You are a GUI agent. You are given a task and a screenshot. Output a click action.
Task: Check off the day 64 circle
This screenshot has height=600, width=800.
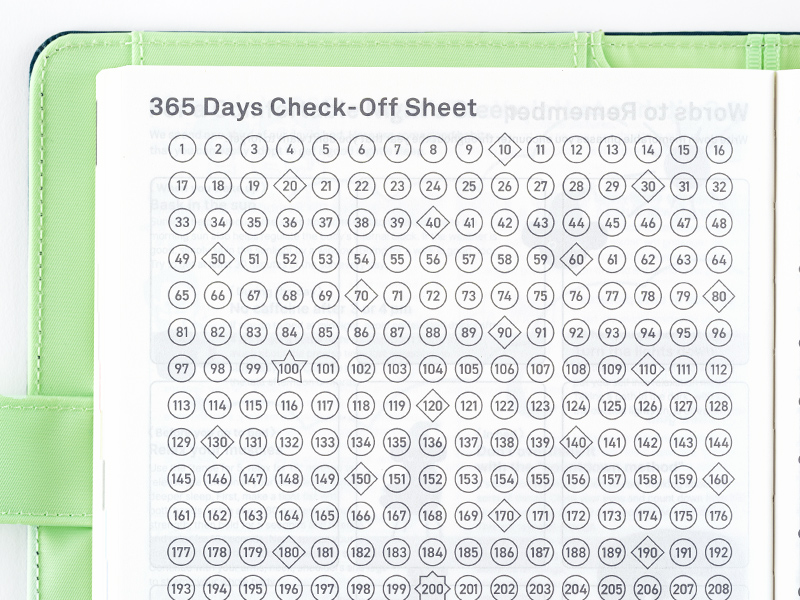[718, 260]
